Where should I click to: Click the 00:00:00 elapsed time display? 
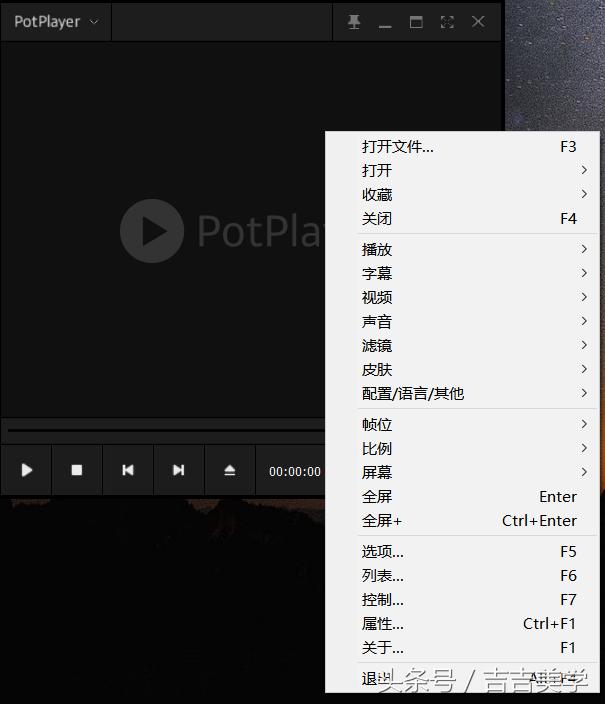(295, 471)
